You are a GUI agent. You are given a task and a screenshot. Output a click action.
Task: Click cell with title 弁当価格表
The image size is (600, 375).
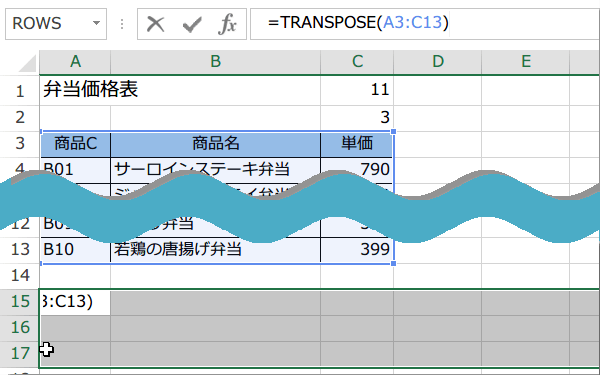(90, 90)
